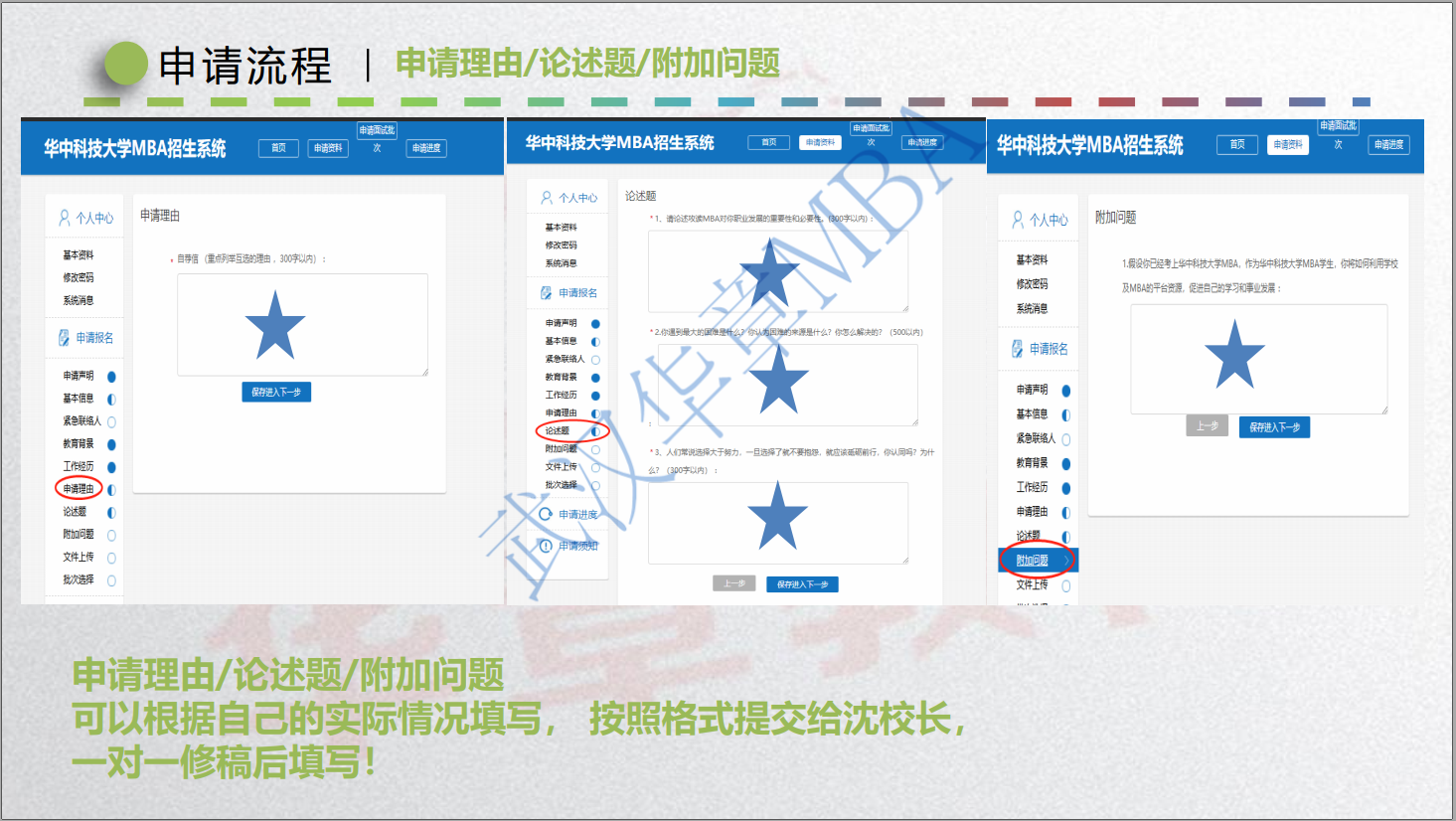Click 文件上传 status circle on 附加问题 page

click(x=1066, y=586)
